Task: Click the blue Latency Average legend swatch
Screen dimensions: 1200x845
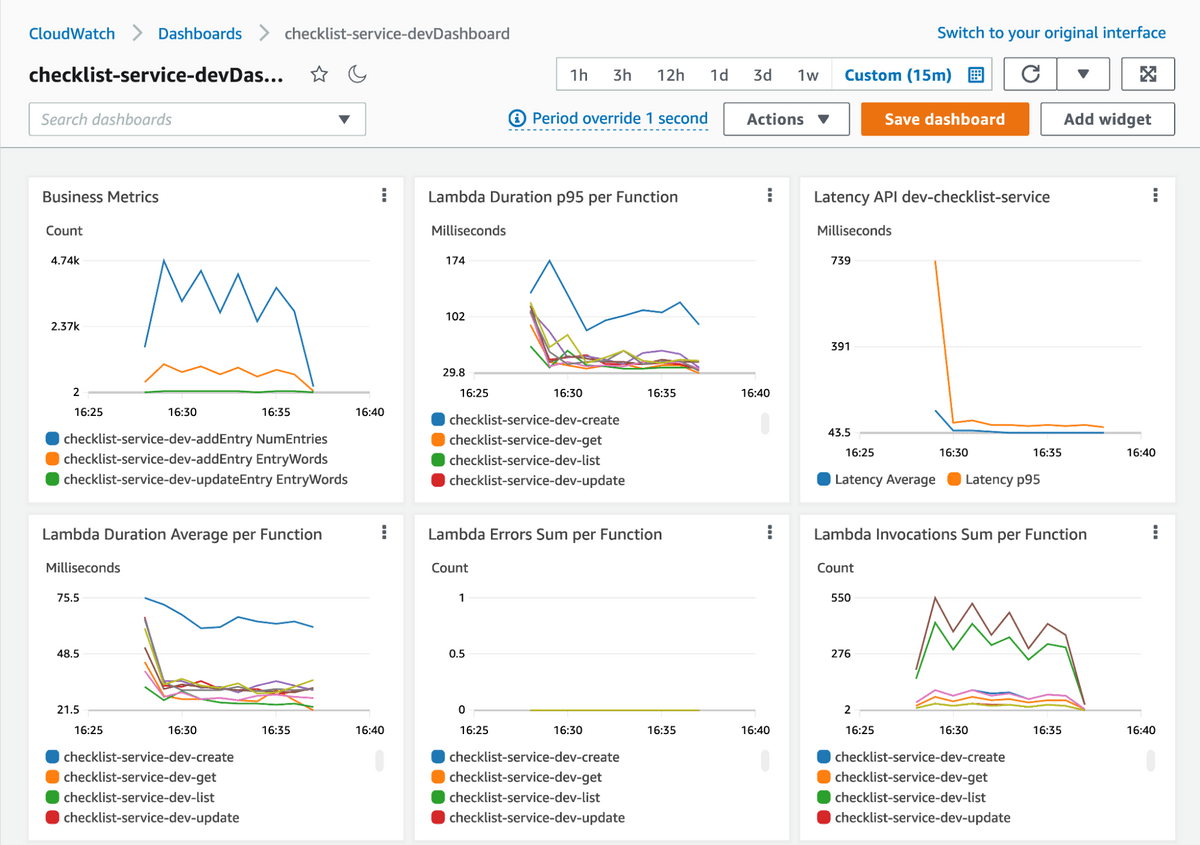Action: [824, 479]
